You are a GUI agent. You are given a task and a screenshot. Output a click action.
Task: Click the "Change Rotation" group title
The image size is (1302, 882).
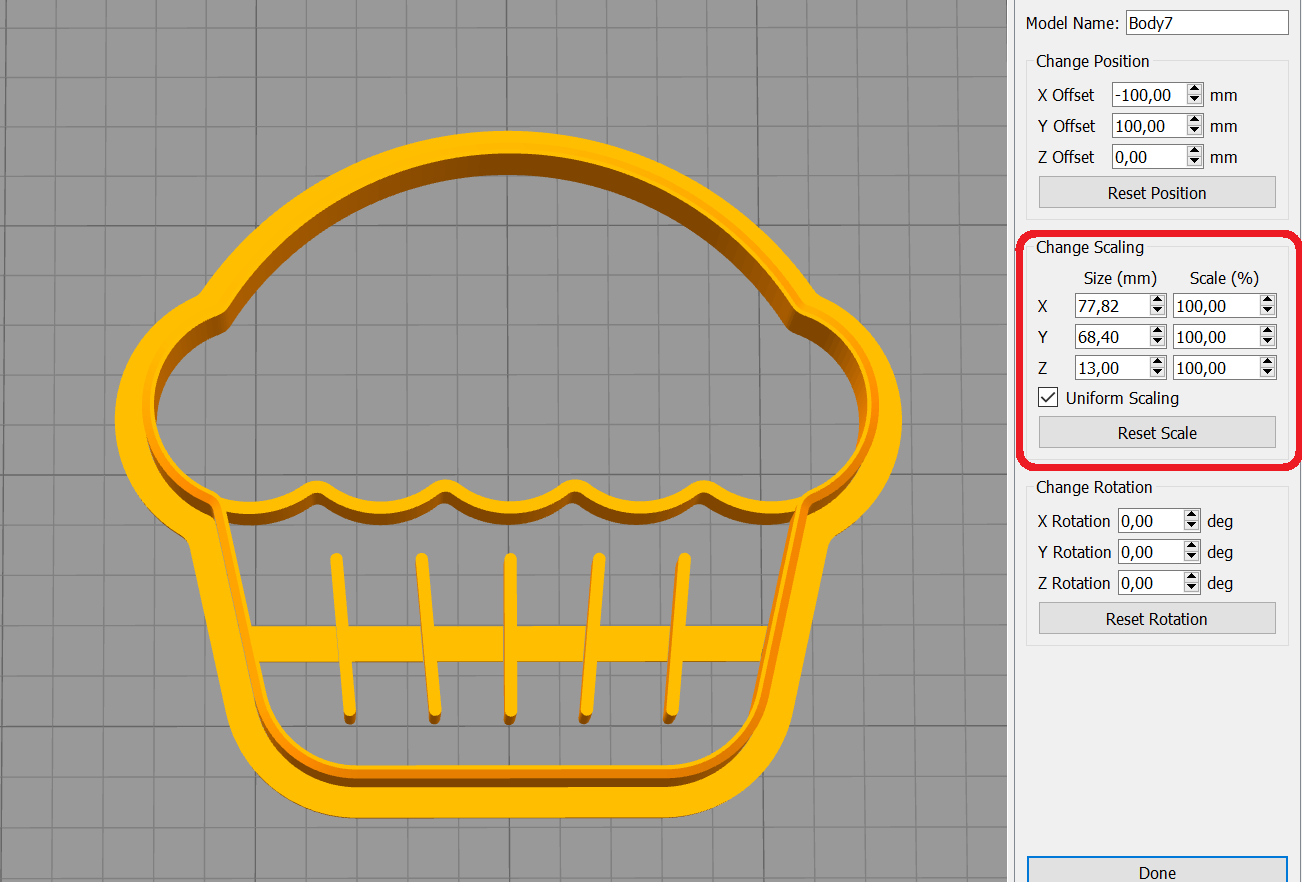coord(1094,487)
